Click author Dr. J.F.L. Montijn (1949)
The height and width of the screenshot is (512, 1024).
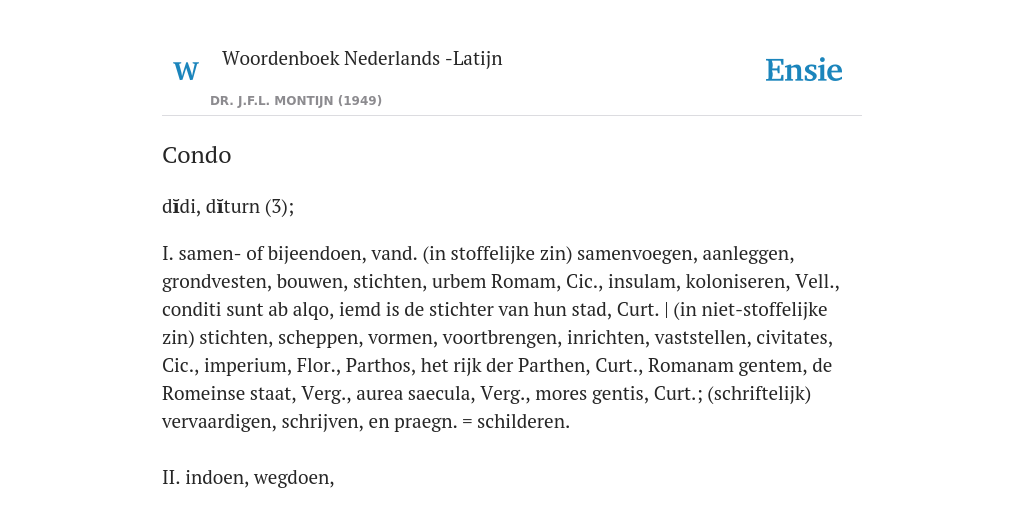click(296, 101)
